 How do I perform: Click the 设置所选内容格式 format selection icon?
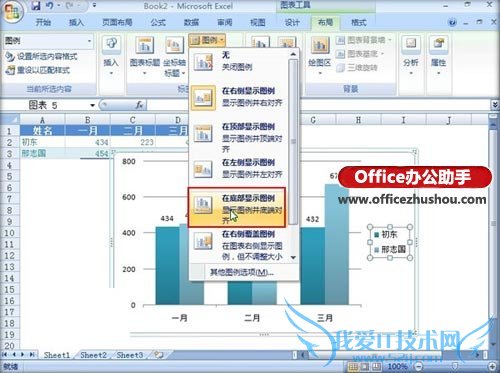coord(10,56)
